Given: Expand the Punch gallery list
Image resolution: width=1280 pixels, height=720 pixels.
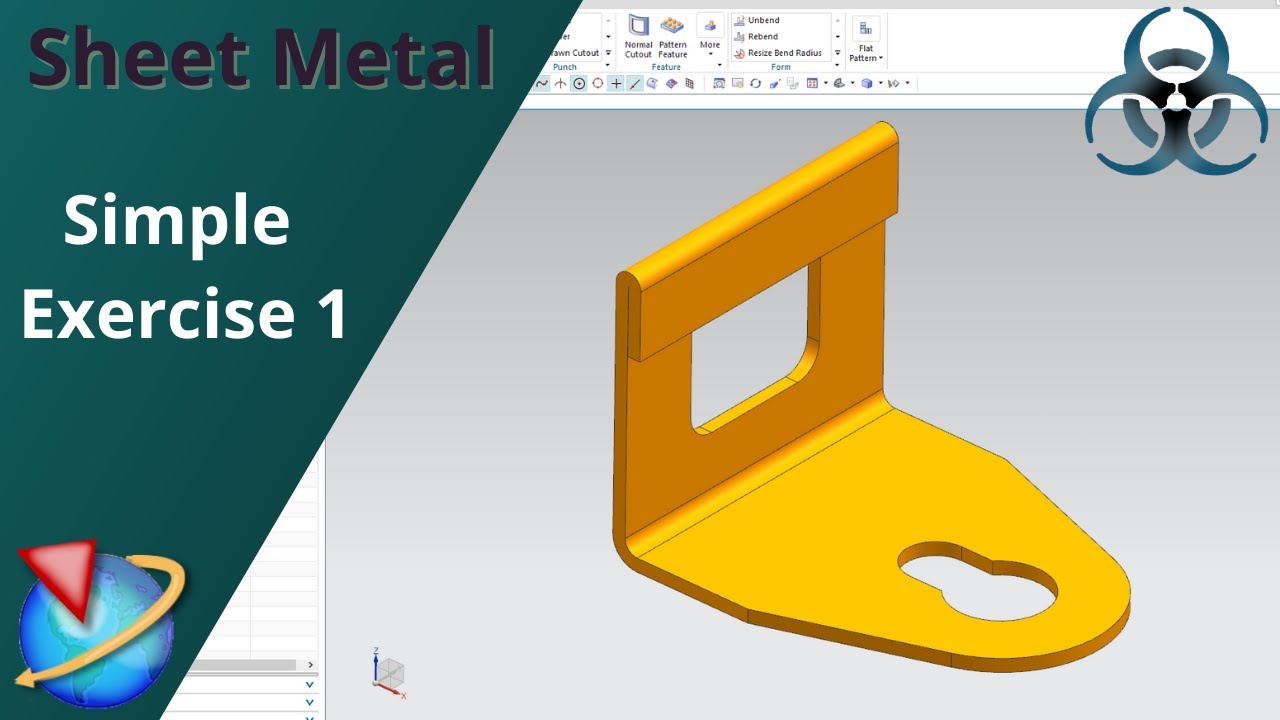Looking at the screenshot, I should tap(608, 53).
